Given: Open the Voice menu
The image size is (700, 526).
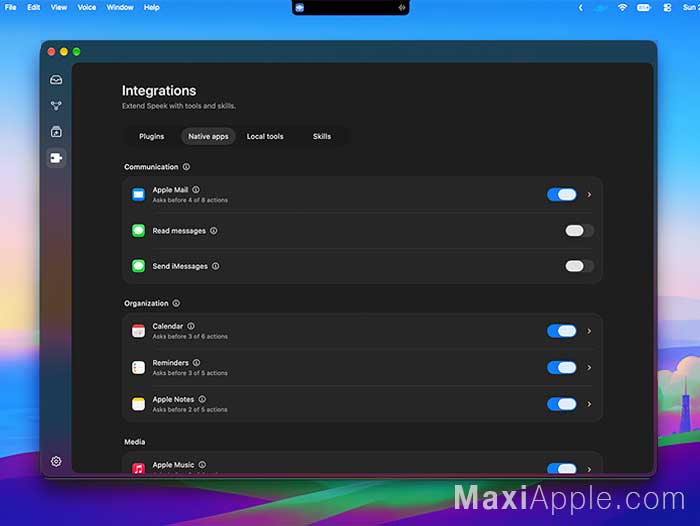Looking at the screenshot, I should pos(87,7).
